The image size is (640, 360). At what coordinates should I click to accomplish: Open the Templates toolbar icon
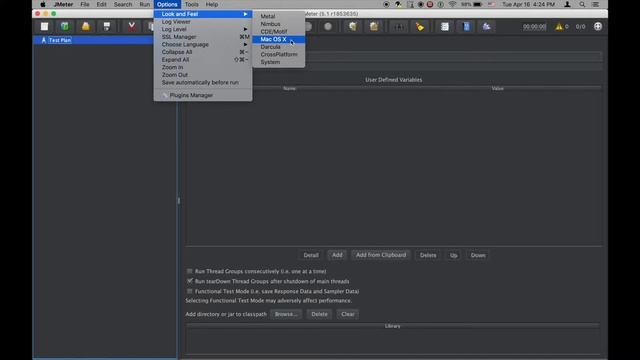point(64,27)
